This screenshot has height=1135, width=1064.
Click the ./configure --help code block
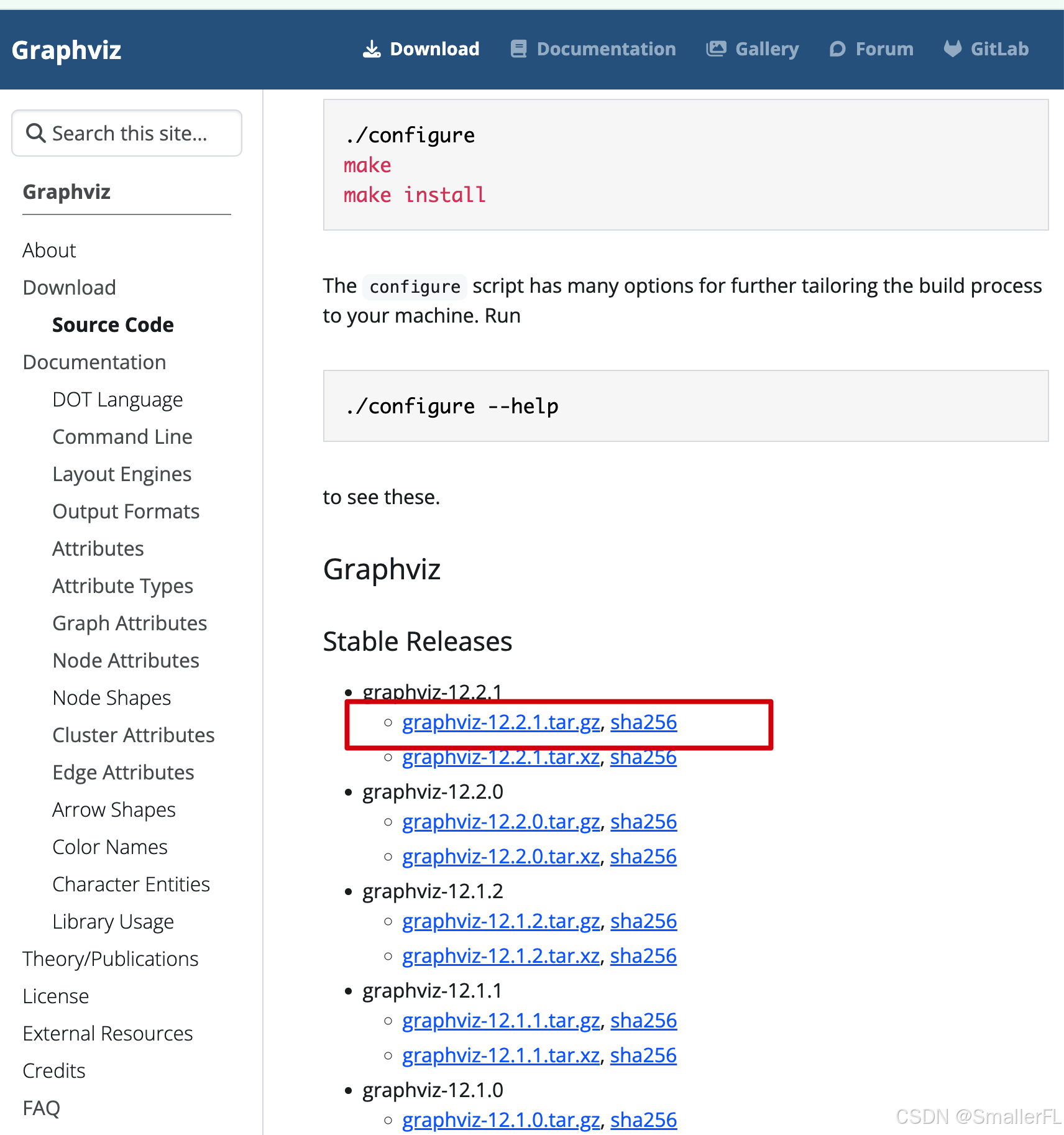(x=686, y=406)
